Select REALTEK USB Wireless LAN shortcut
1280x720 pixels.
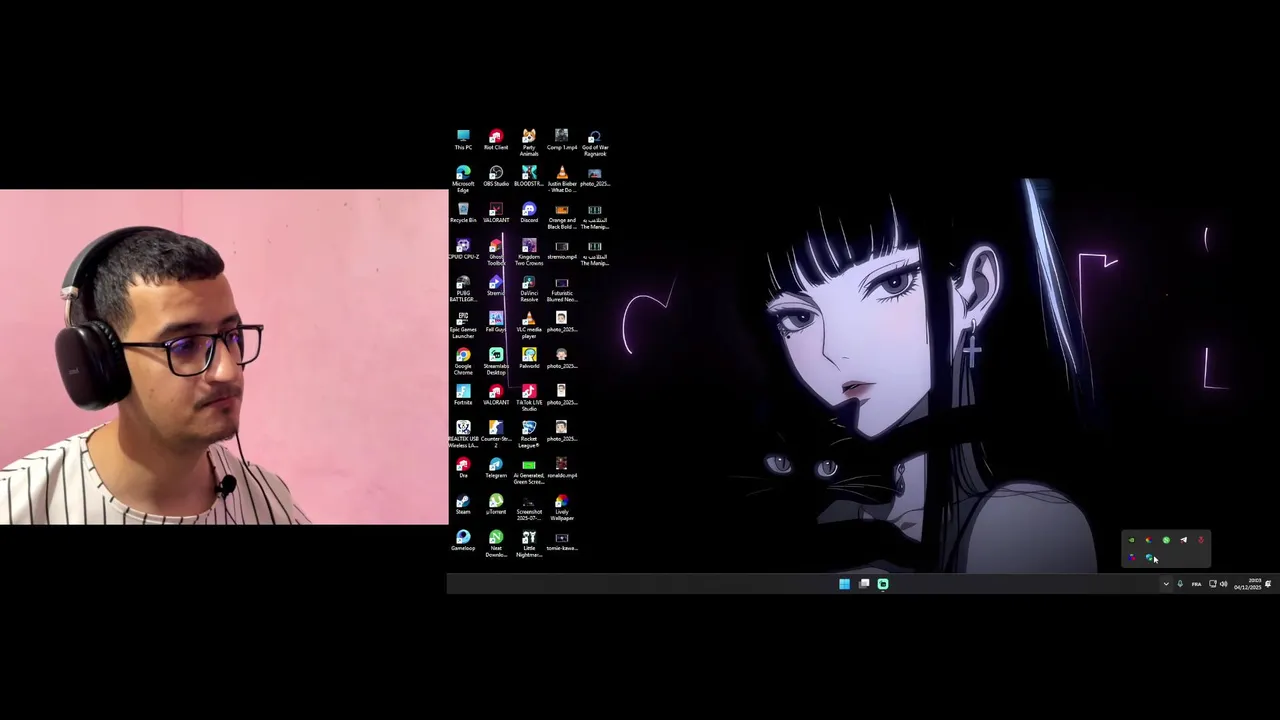tap(463, 435)
